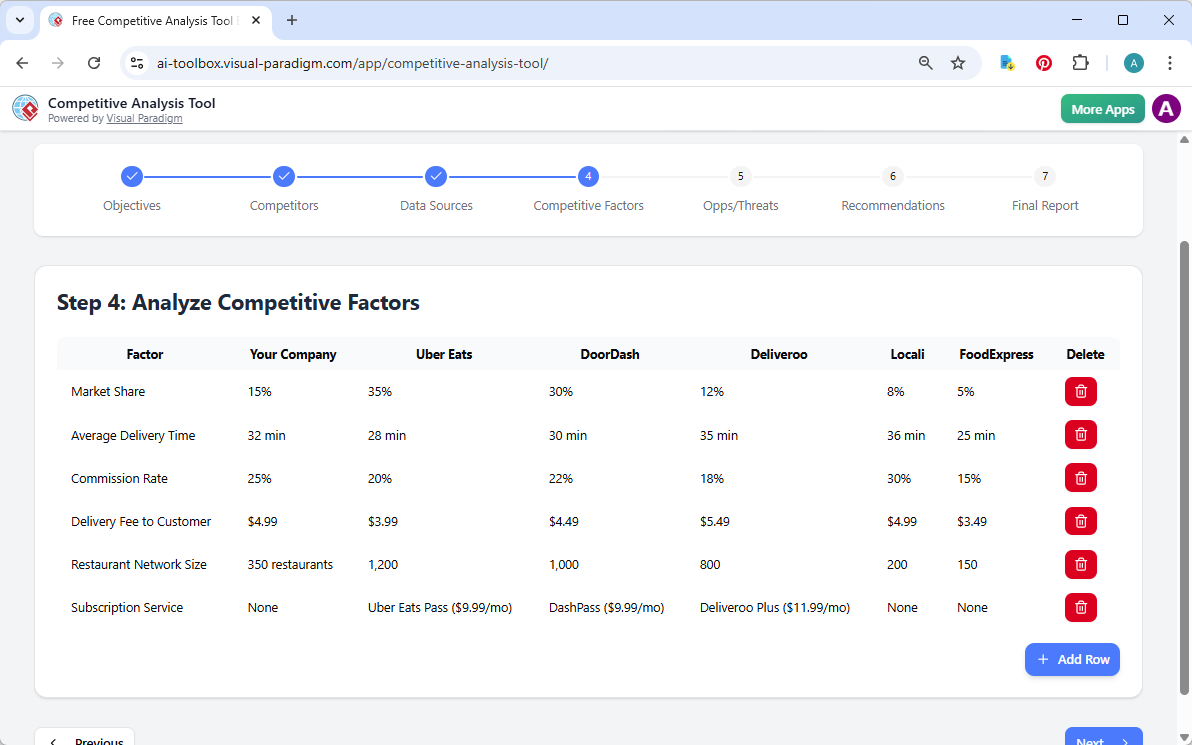Delete the Market Share row
This screenshot has height=745, width=1192.
point(1080,391)
